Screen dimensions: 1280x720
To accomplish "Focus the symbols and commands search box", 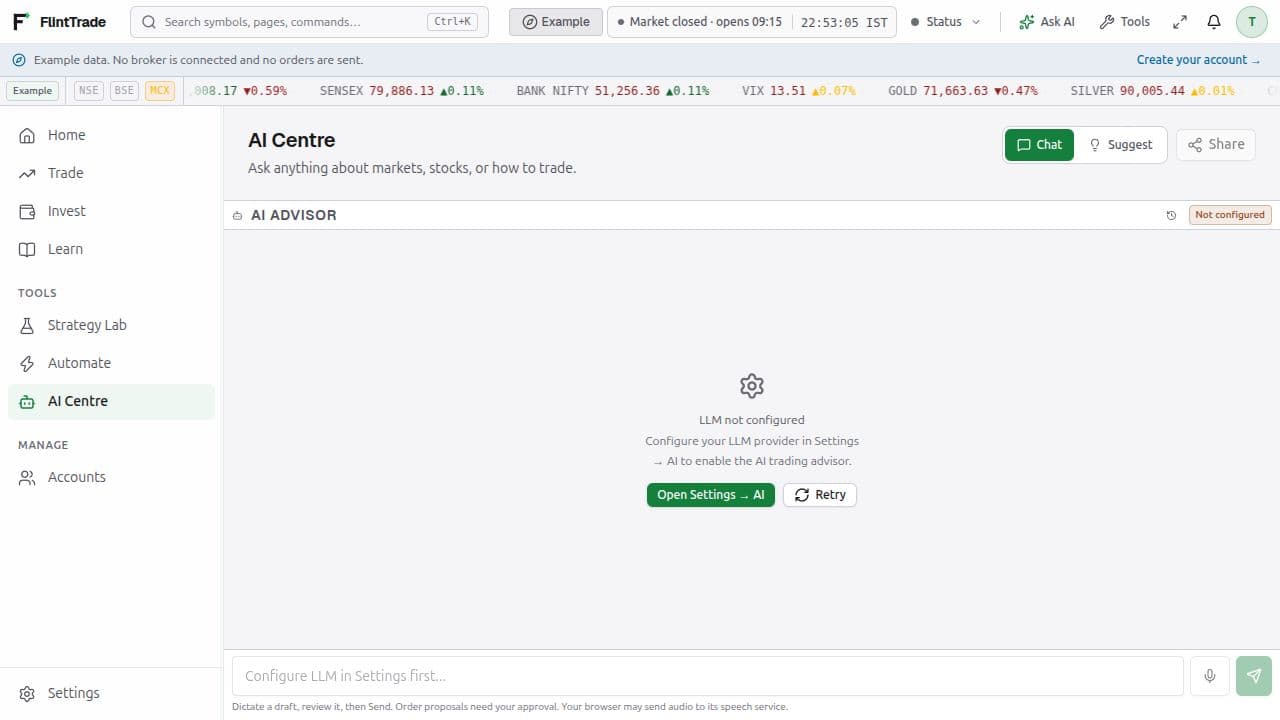I will coord(310,22).
